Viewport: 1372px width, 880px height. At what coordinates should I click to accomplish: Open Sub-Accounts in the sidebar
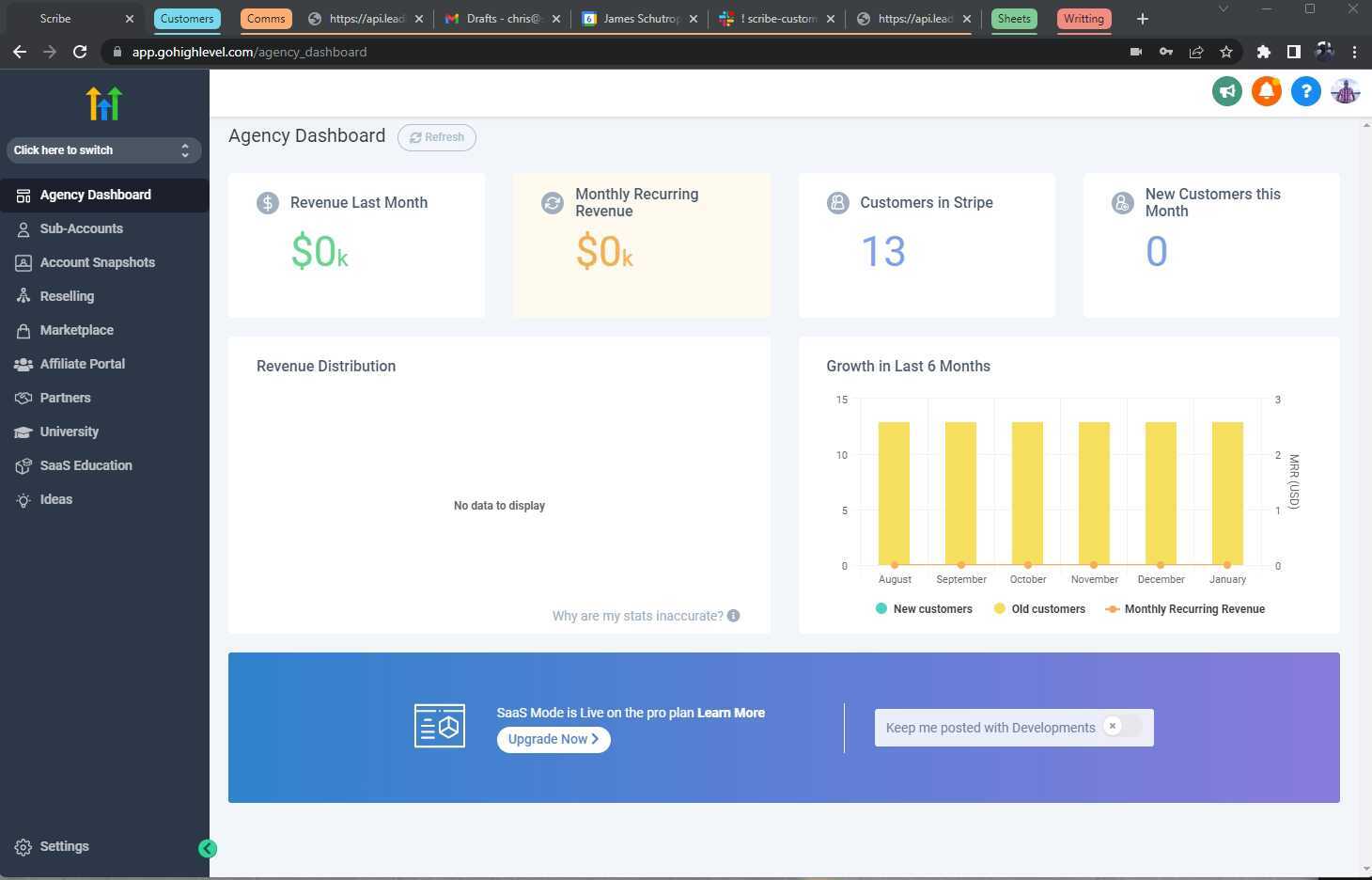(81, 228)
